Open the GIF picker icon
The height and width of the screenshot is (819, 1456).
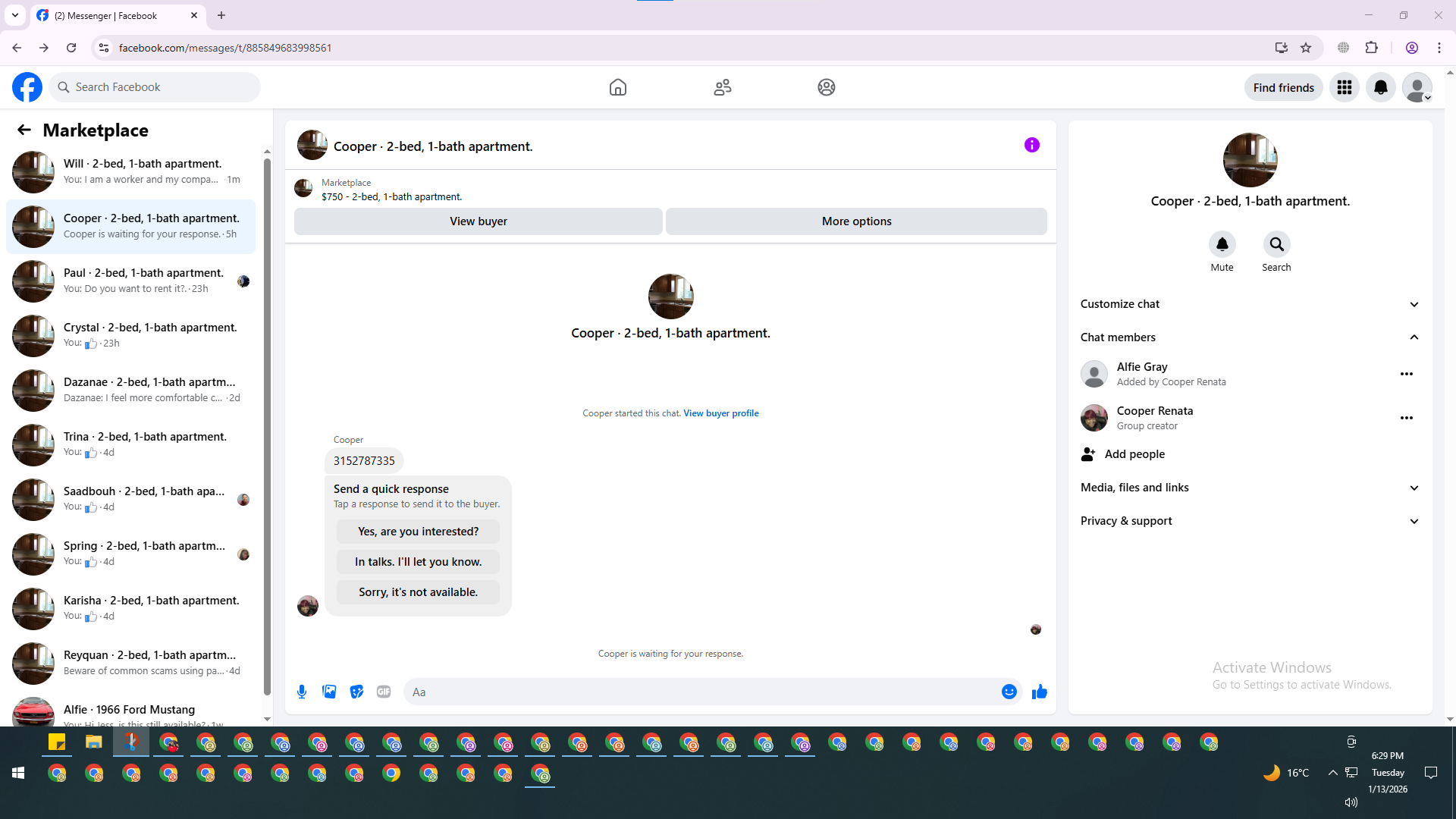pos(384,692)
